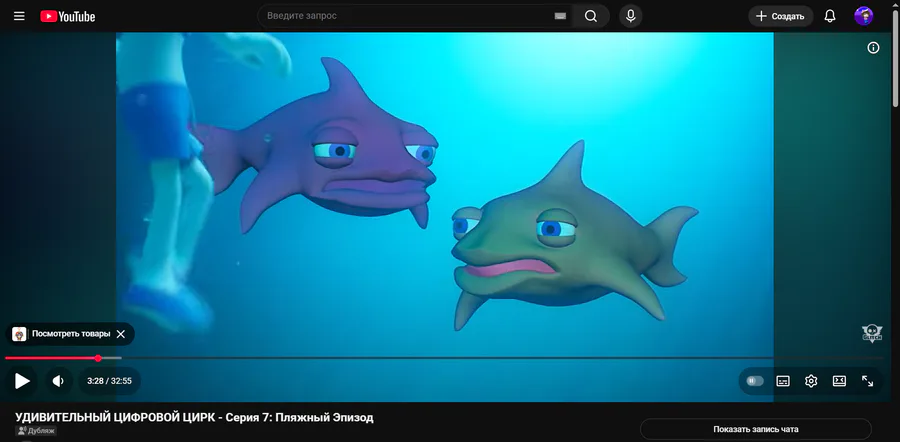Image resolution: width=900 pixels, height=442 pixels.
Task: Click the magnifier search button
Action: pyautogui.click(x=591, y=16)
